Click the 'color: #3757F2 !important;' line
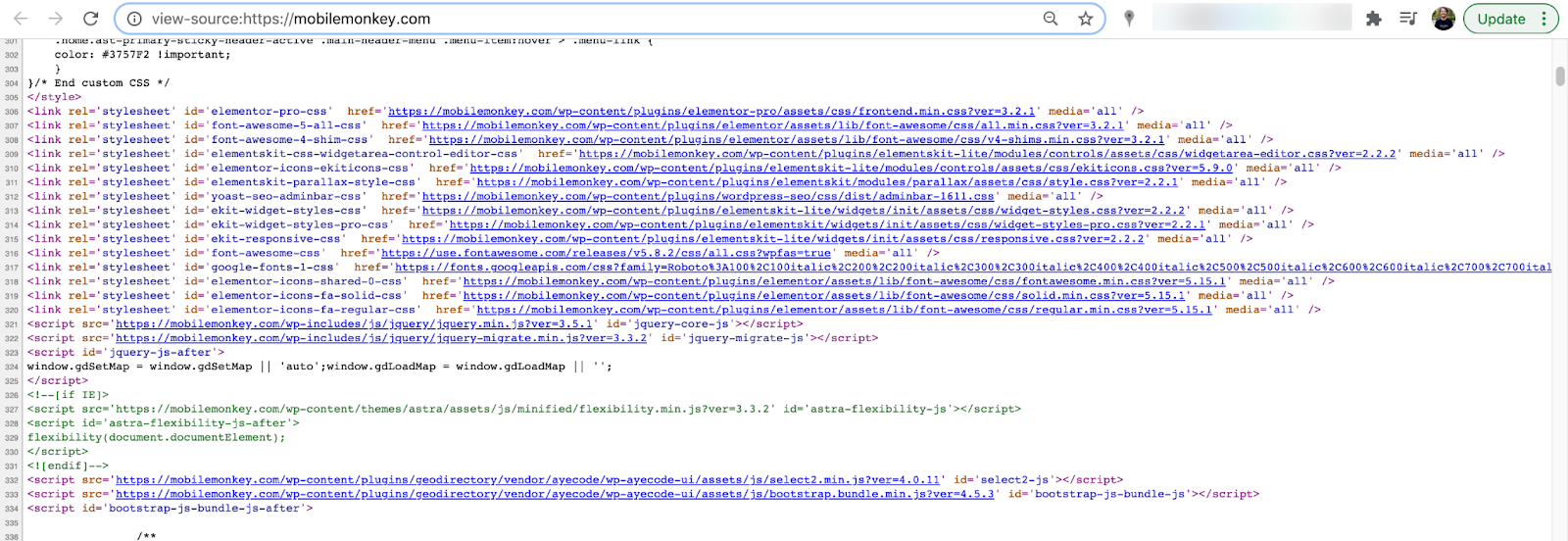This screenshot has width=1568, height=541. (x=142, y=55)
